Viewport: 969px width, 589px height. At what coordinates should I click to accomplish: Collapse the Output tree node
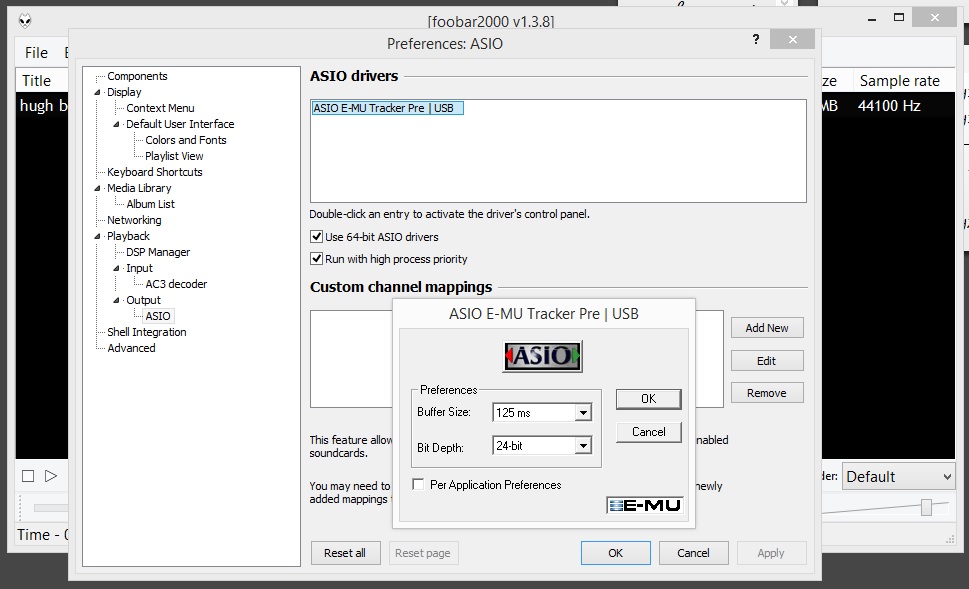coord(116,300)
